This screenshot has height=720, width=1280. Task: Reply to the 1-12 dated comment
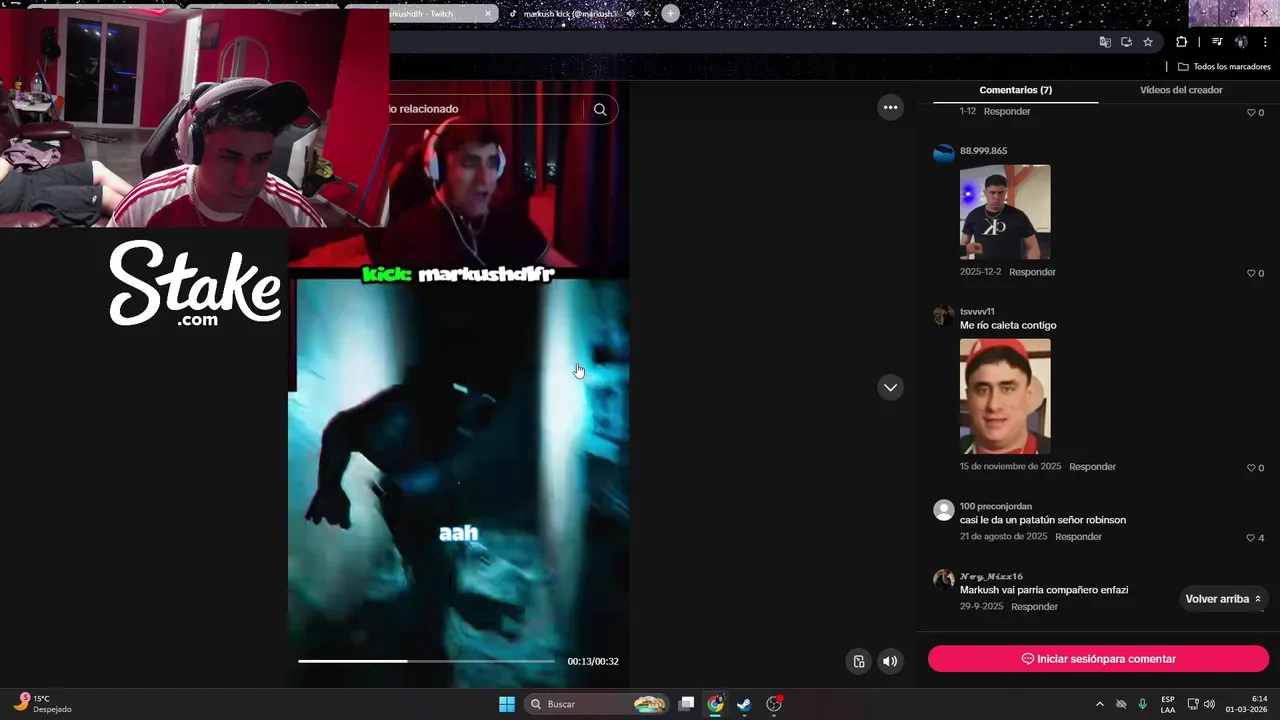pos(1007,111)
